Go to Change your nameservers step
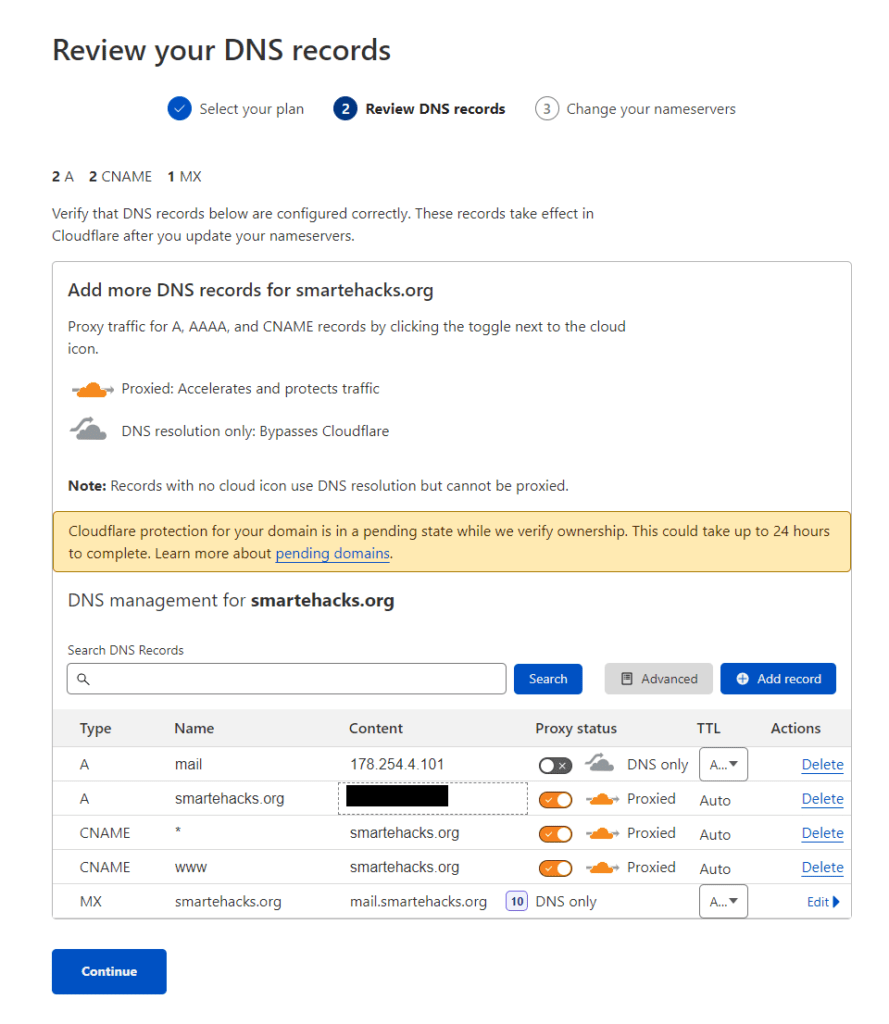Viewport: 889px width, 1024px height. 651,109
